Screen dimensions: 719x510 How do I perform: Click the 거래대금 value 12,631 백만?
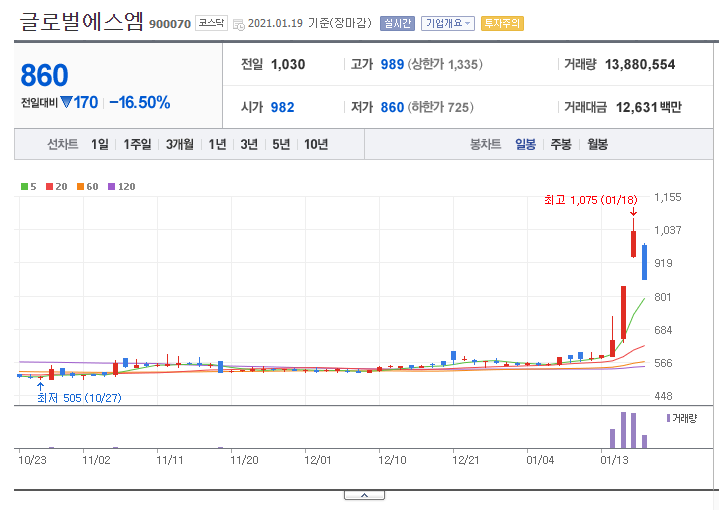tap(648, 107)
